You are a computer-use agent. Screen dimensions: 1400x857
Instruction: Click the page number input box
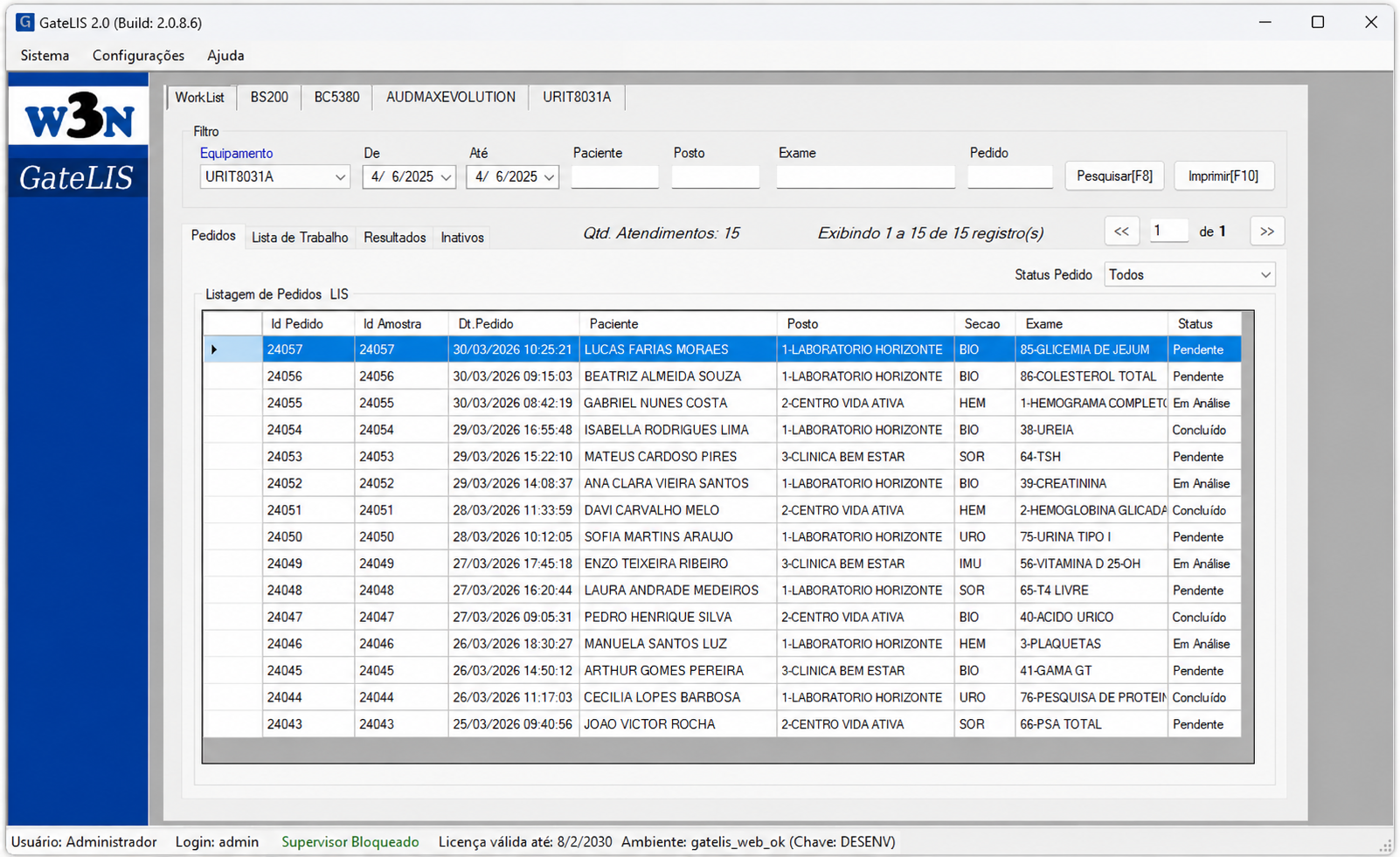[x=1168, y=231]
